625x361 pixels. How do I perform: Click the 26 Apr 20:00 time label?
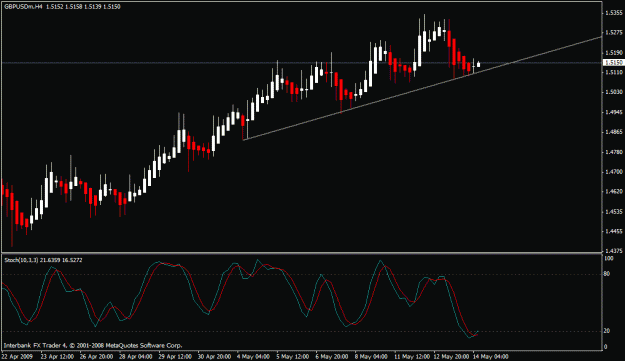(x=96, y=356)
